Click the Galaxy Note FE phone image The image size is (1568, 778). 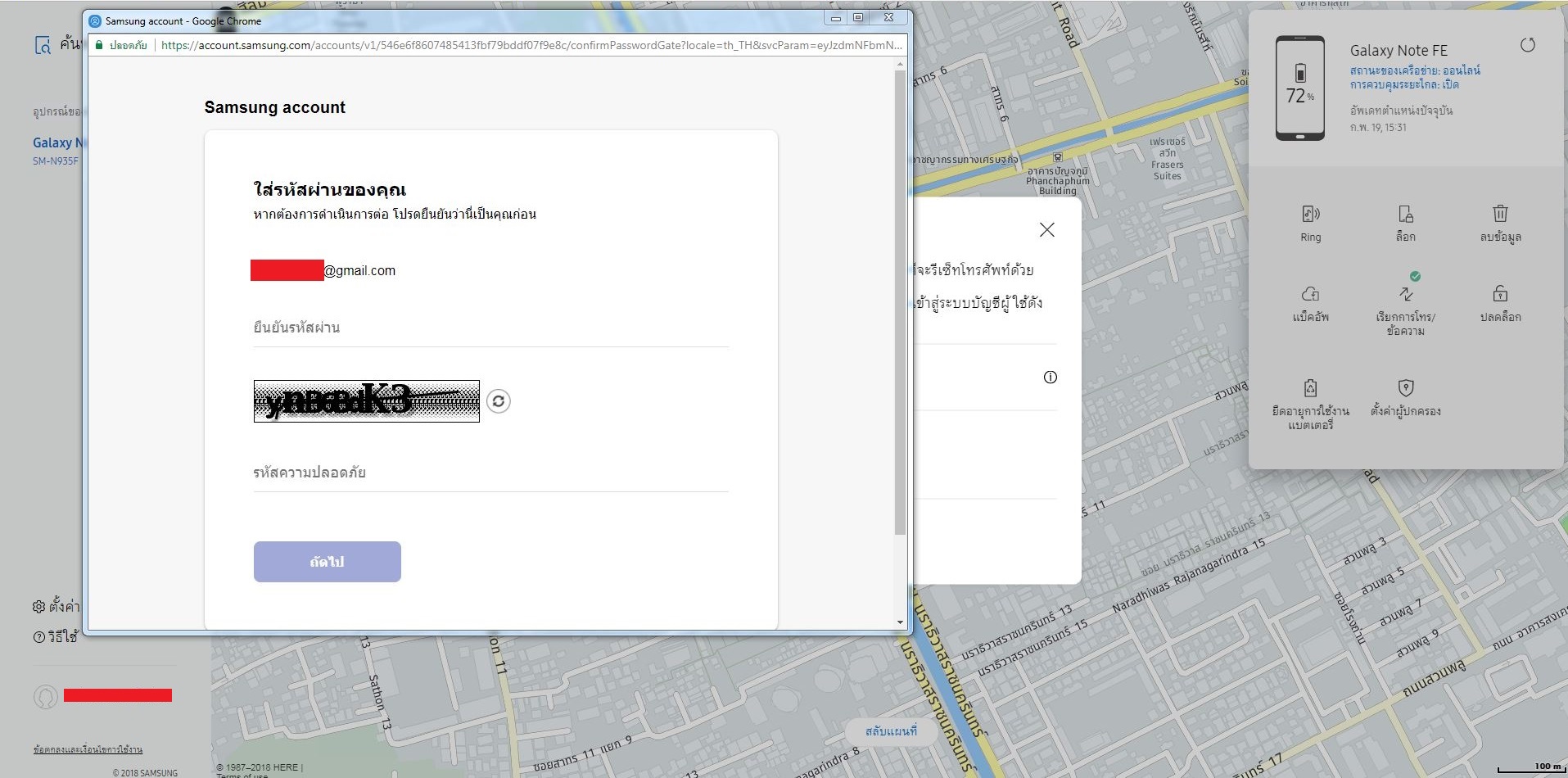[1299, 88]
